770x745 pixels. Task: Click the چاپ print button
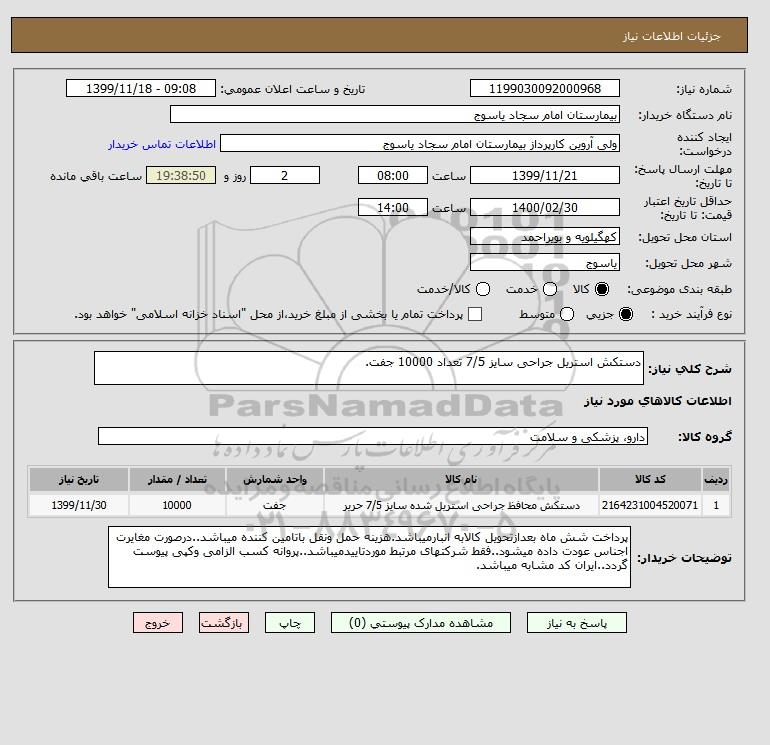coord(290,623)
